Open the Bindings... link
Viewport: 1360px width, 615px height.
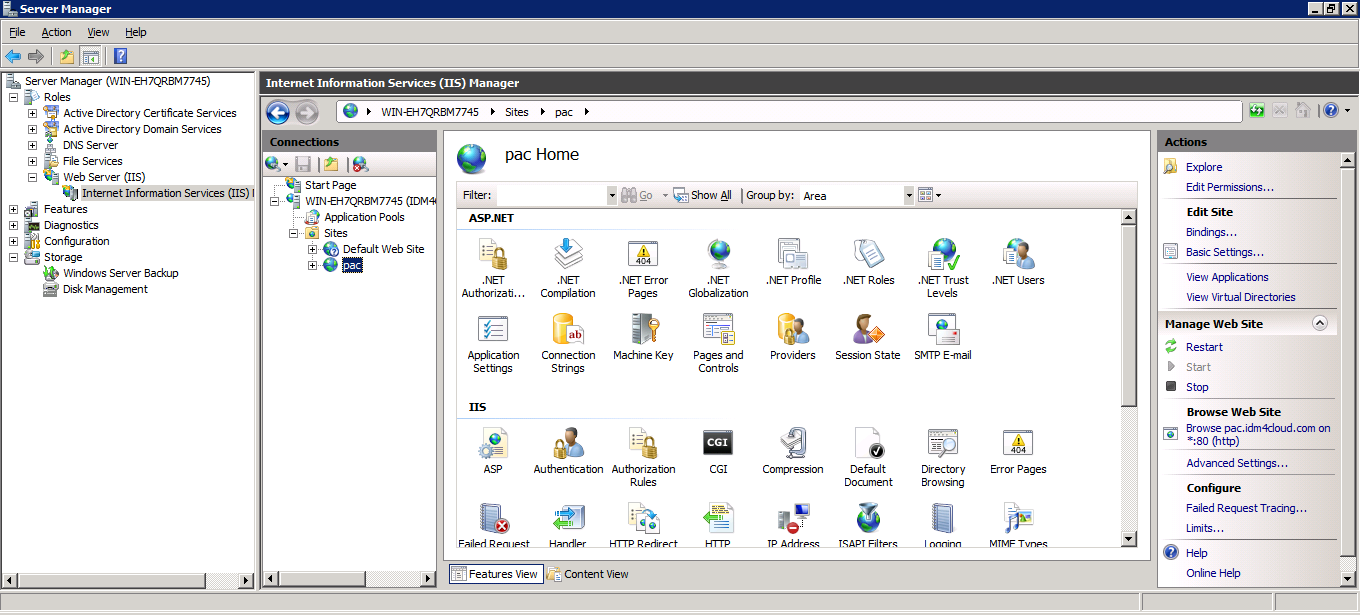click(x=1211, y=232)
